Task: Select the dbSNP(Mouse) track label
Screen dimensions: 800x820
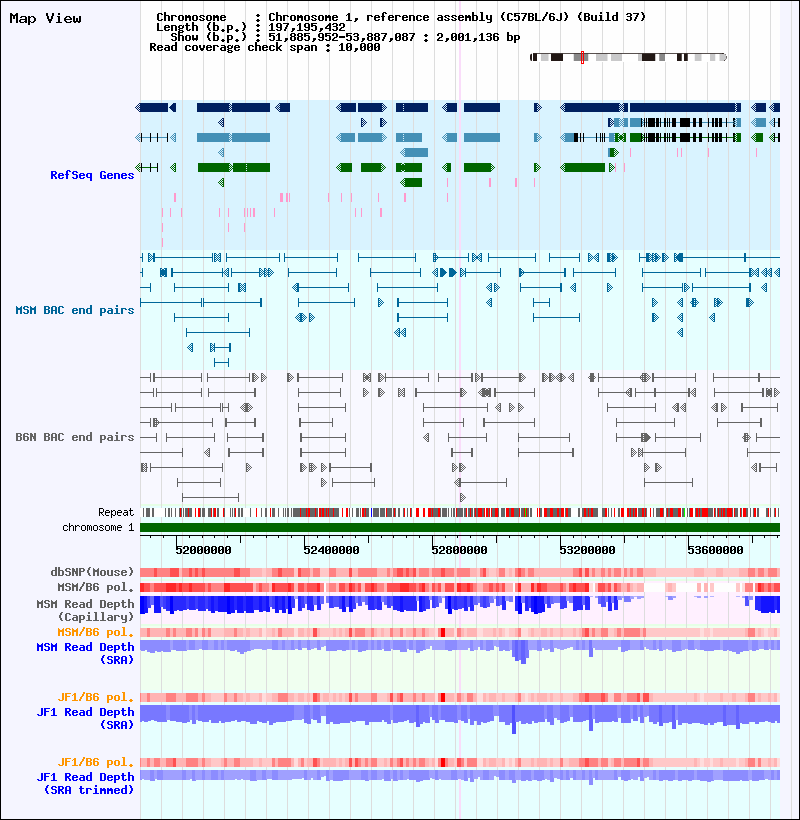Action: click(92, 572)
